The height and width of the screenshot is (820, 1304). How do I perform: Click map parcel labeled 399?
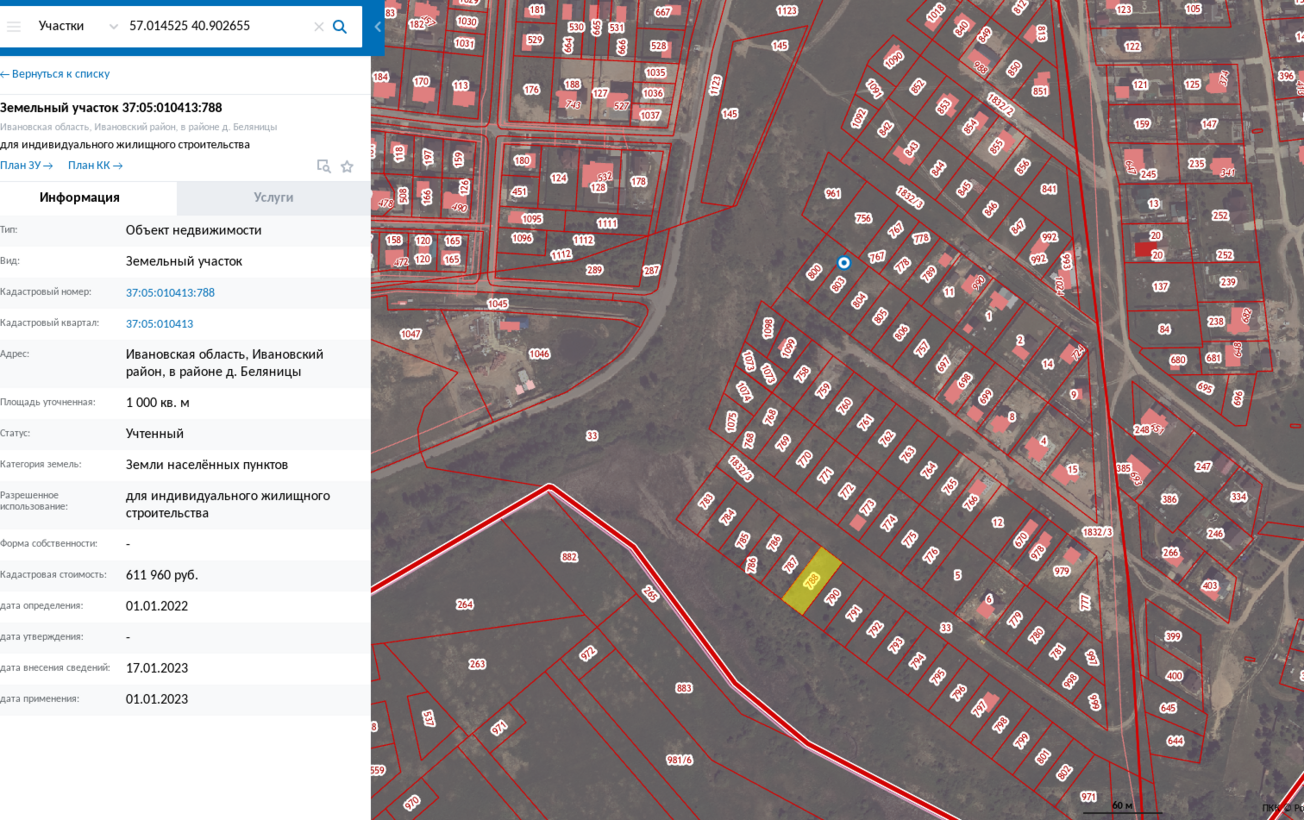click(x=1173, y=637)
